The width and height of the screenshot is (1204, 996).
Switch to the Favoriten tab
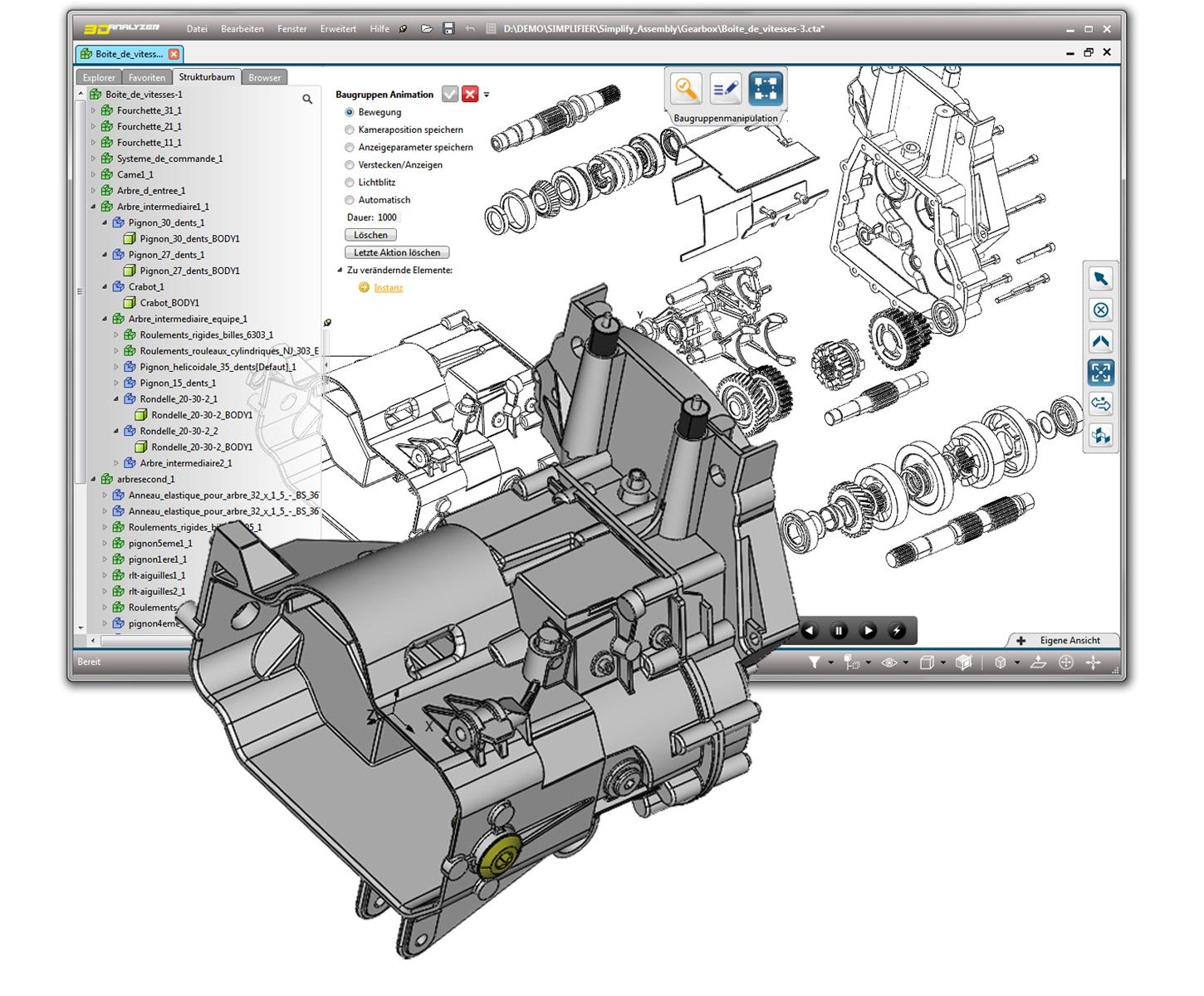(x=147, y=77)
